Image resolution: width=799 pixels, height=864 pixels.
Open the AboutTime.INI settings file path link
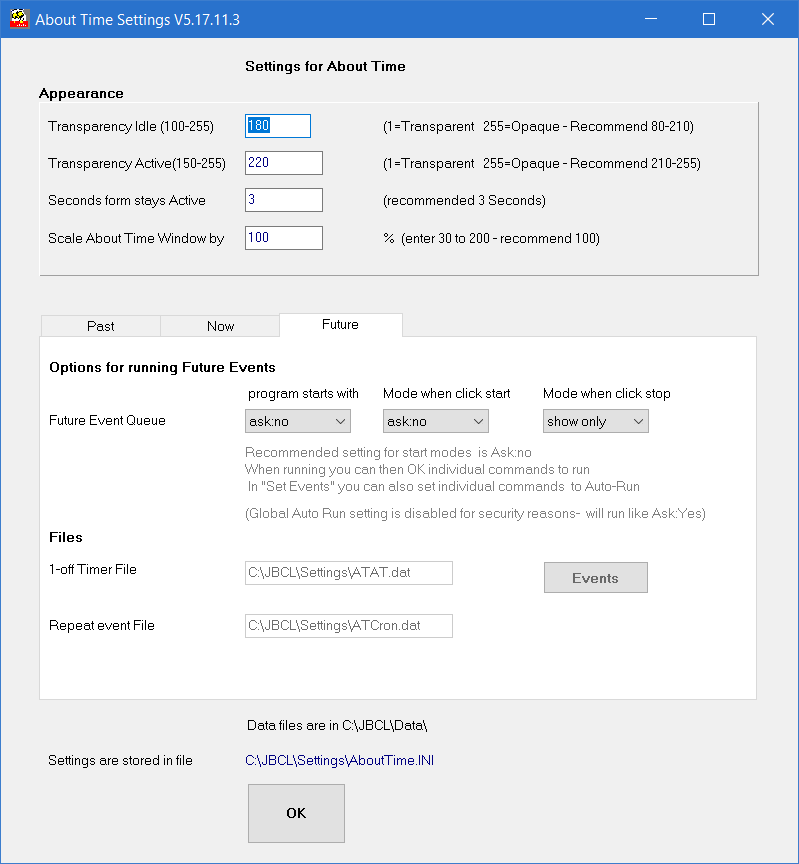tap(340, 761)
